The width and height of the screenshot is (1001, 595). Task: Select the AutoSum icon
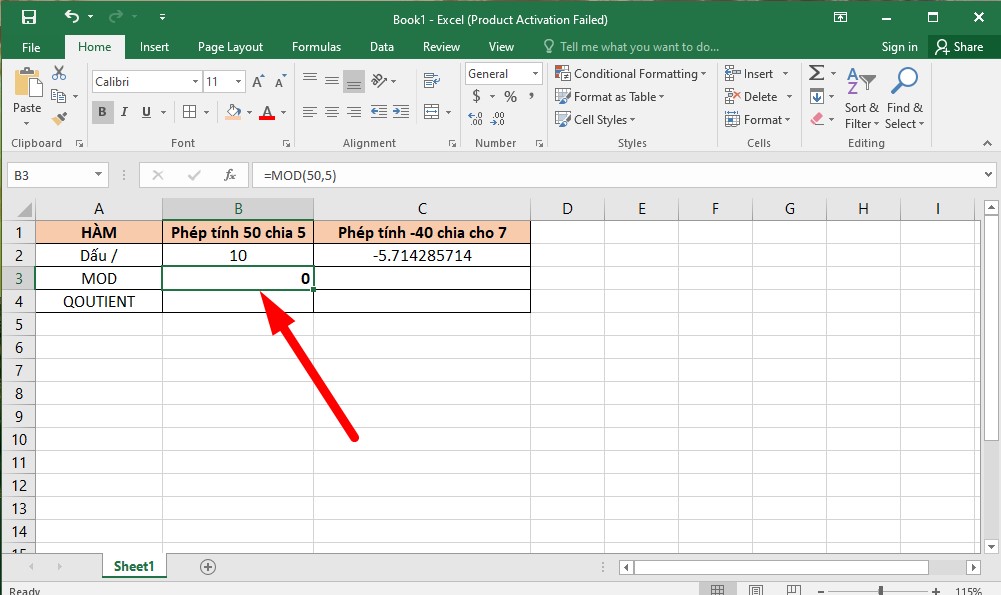click(x=818, y=72)
